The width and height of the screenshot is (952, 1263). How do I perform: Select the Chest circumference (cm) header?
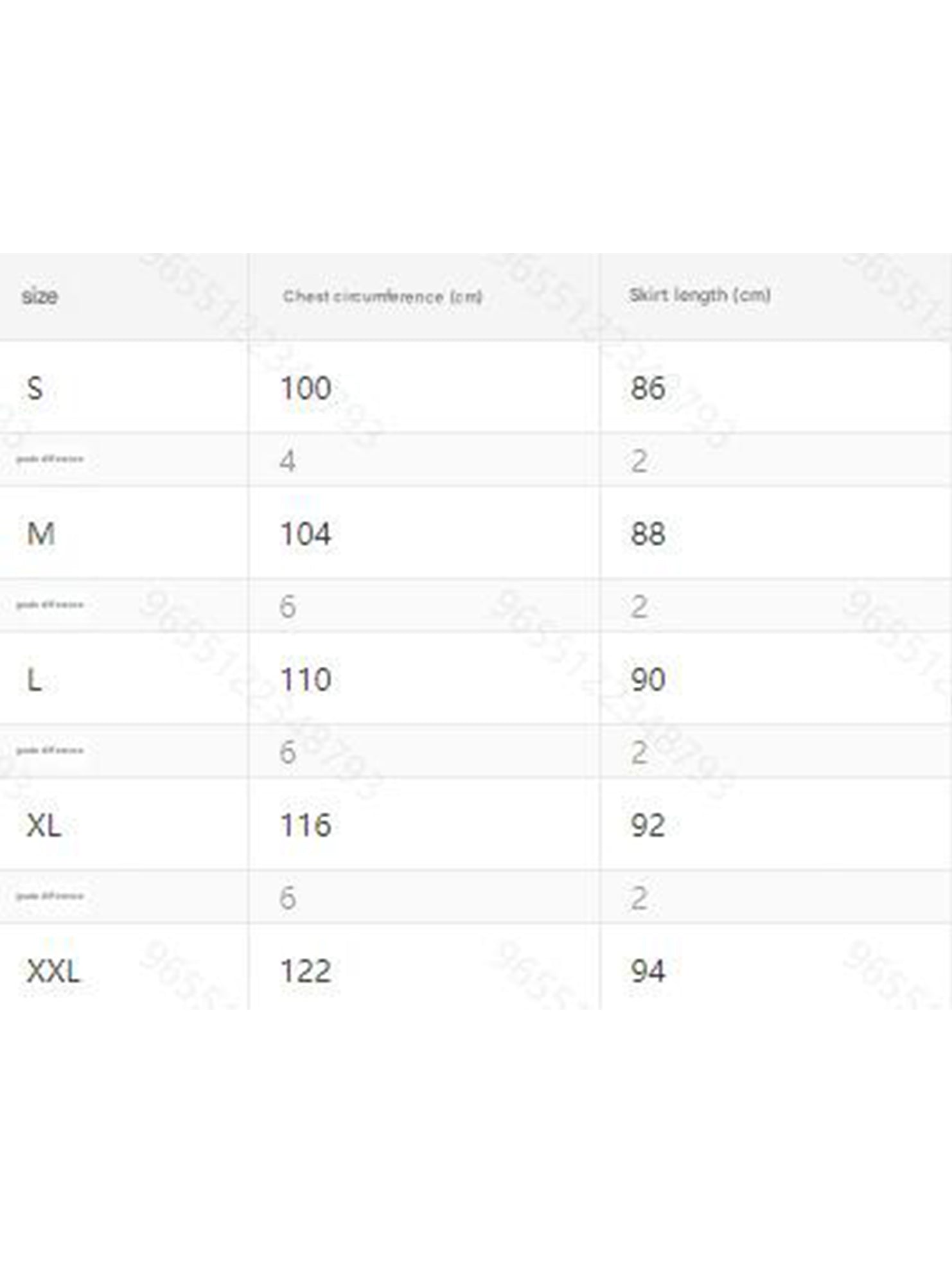[x=382, y=296]
